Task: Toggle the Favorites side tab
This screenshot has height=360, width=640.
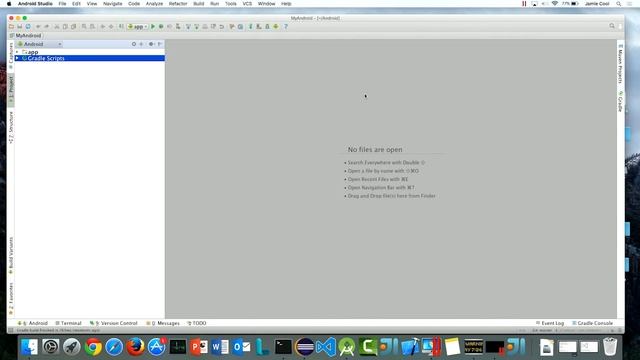Action: (x=11, y=298)
